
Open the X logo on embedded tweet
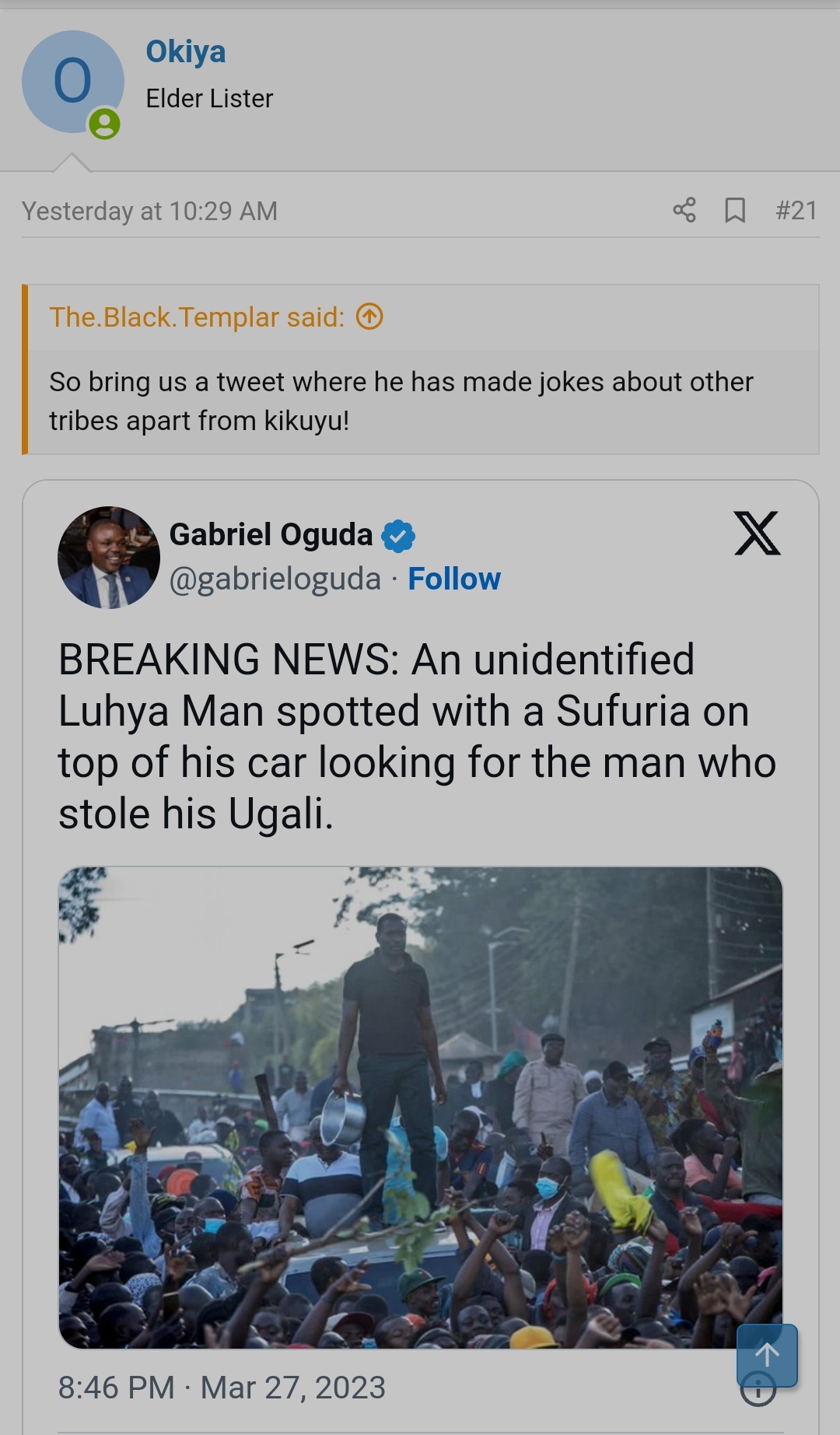click(757, 534)
